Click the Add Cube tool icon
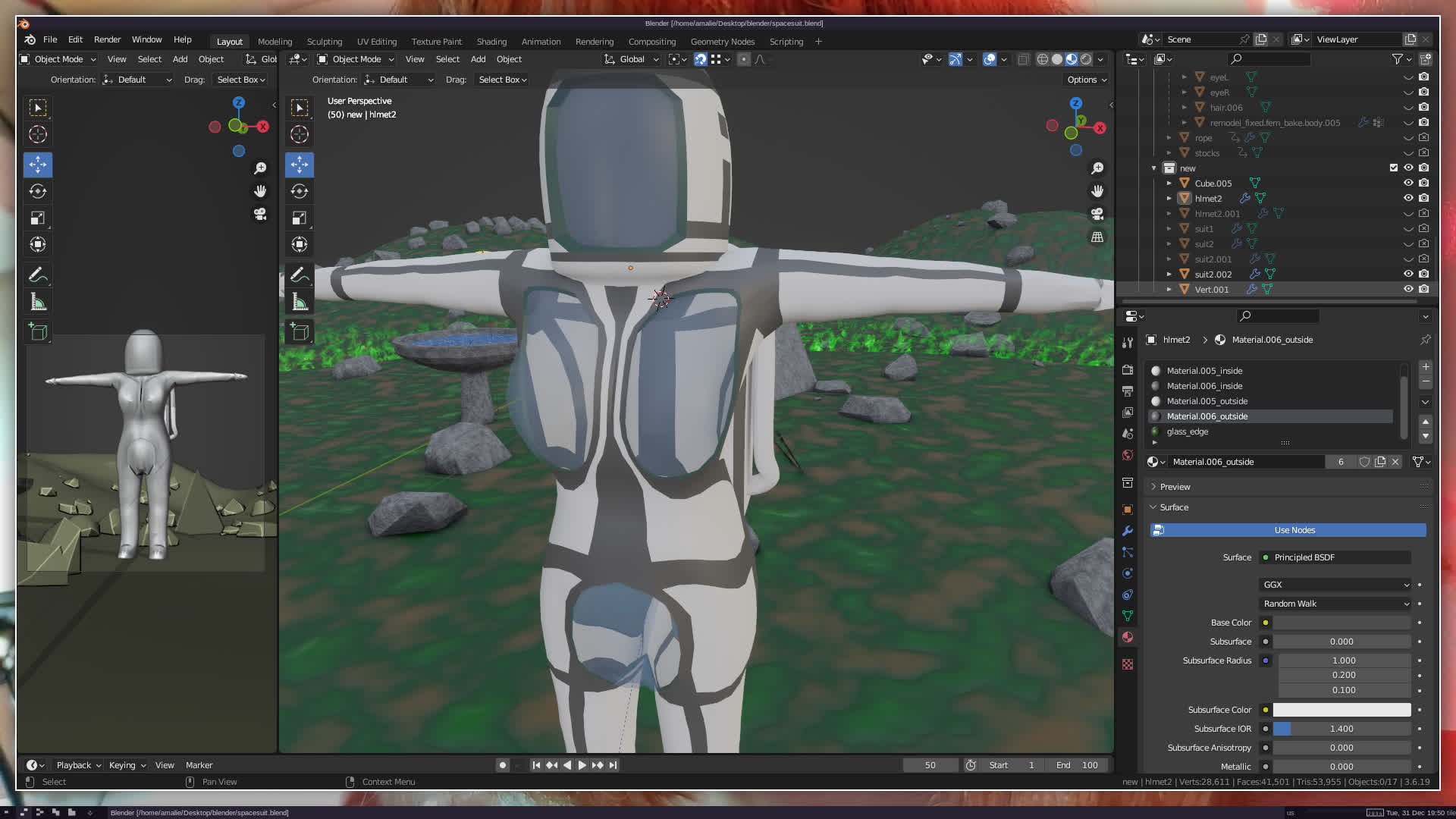 tap(300, 331)
